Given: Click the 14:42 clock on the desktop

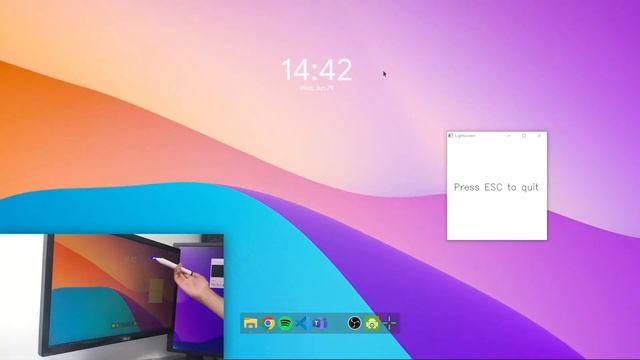Looking at the screenshot, I should click(316, 70).
